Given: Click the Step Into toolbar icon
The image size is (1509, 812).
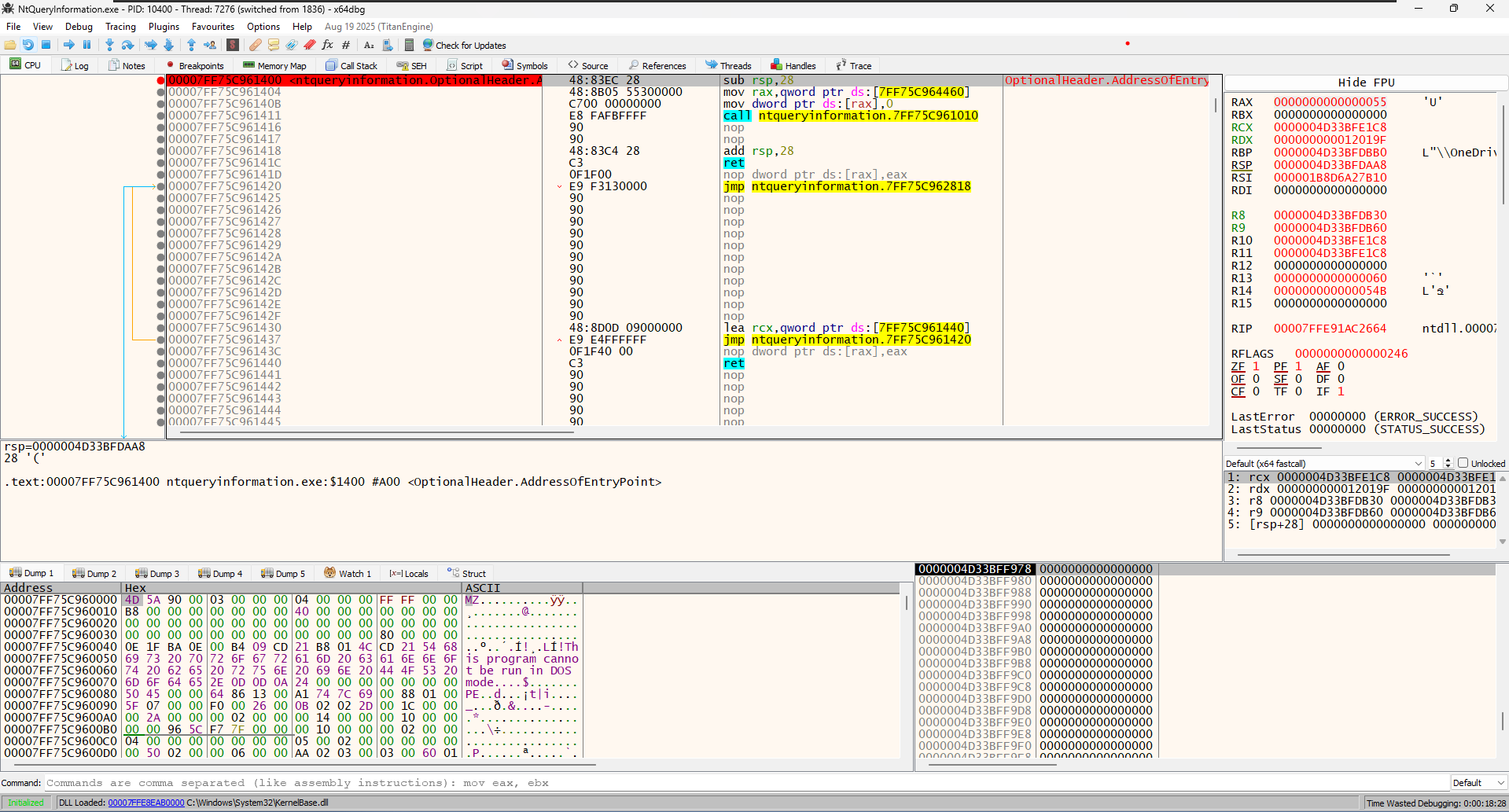Looking at the screenshot, I should [109, 45].
